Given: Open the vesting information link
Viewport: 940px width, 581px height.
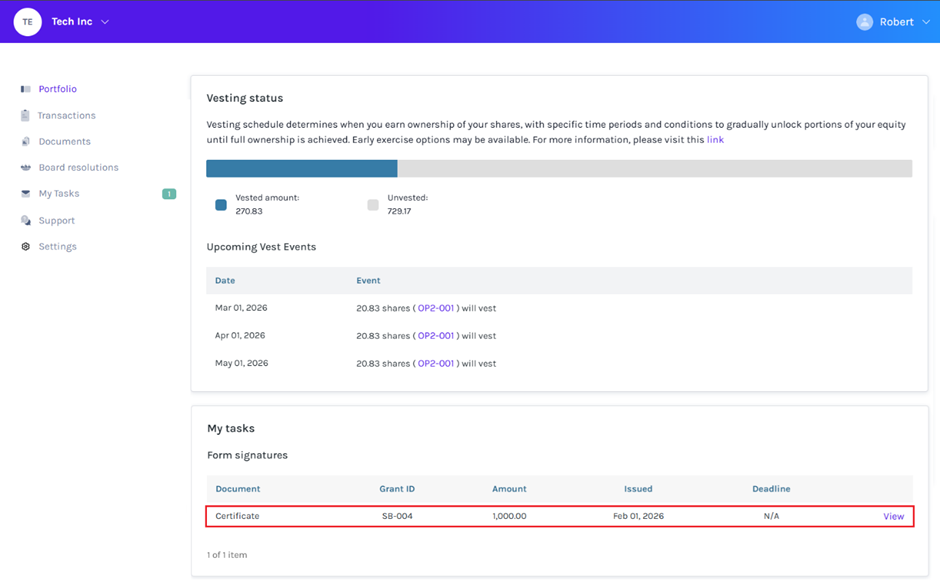Looking at the screenshot, I should click(715, 140).
